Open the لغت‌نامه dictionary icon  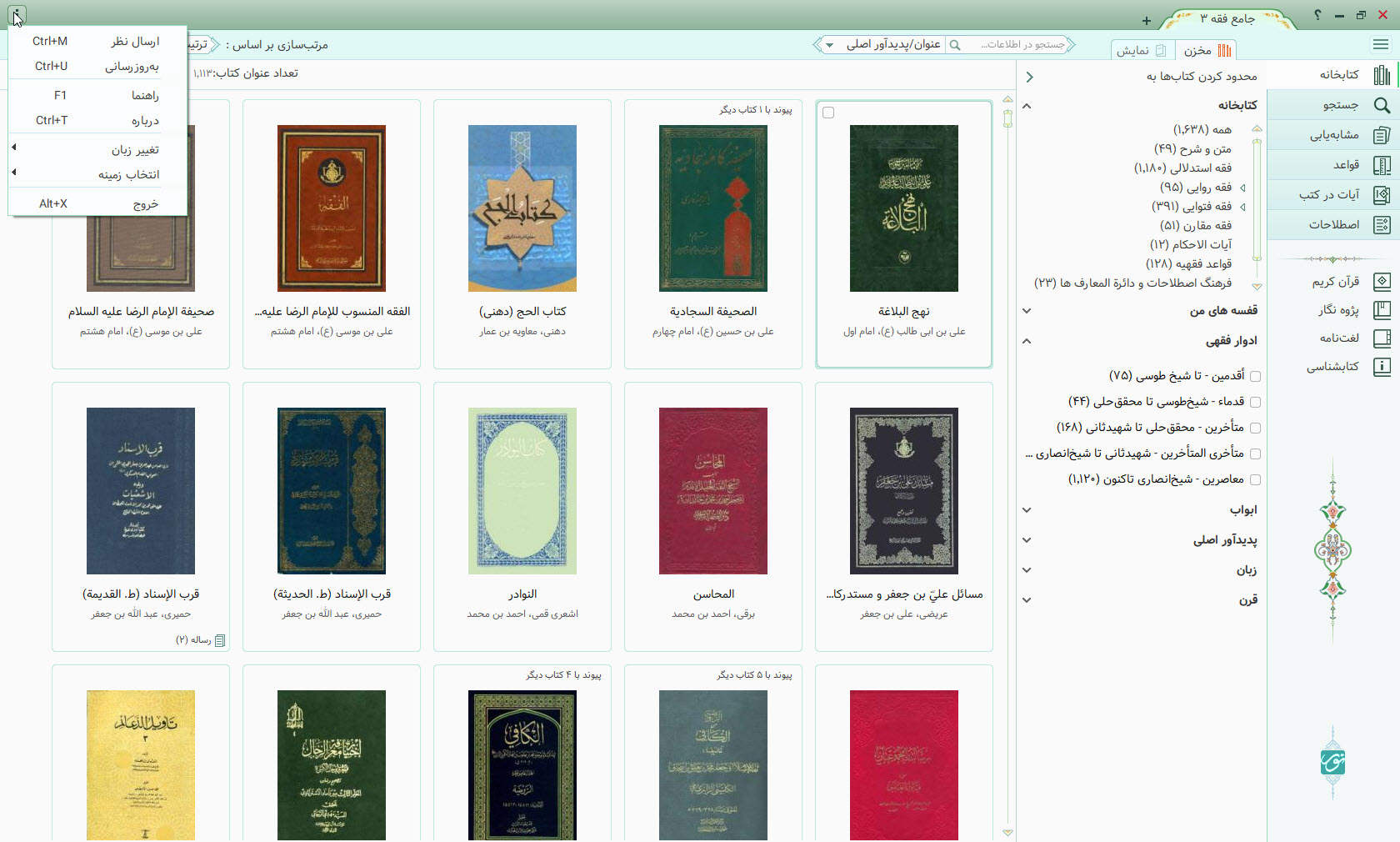click(1382, 338)
